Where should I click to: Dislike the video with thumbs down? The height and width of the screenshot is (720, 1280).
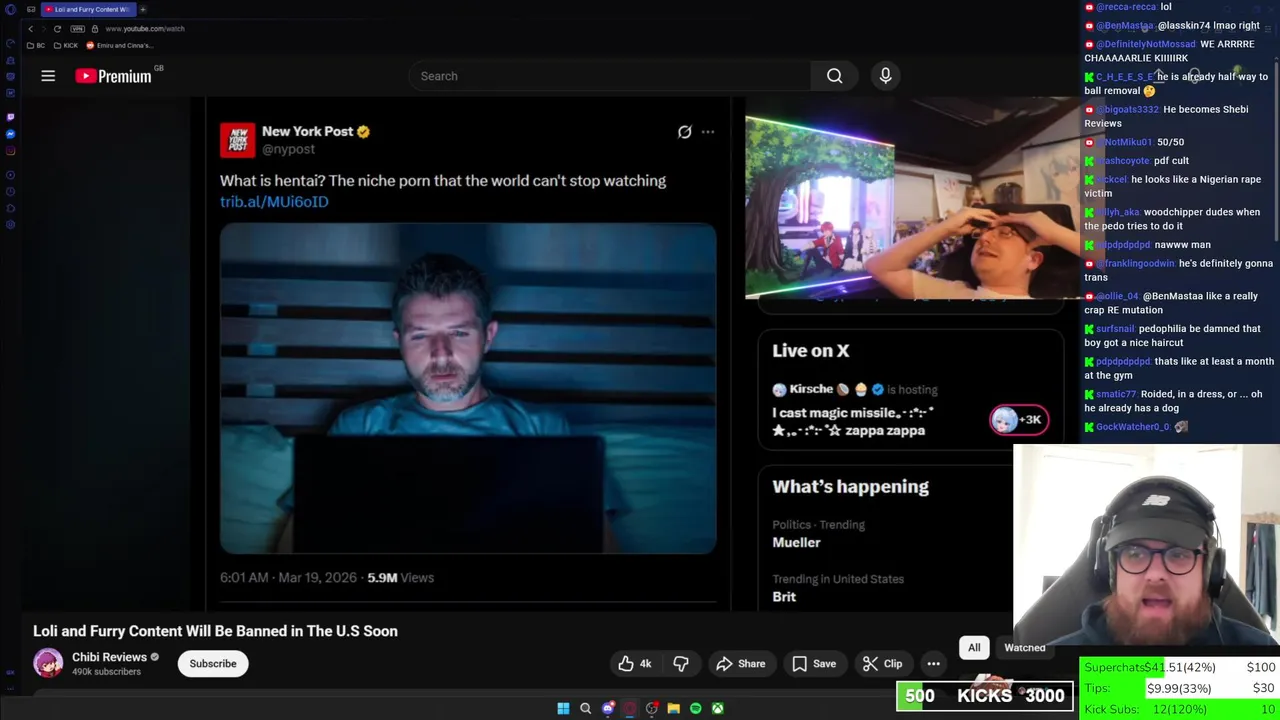(681, 664)
